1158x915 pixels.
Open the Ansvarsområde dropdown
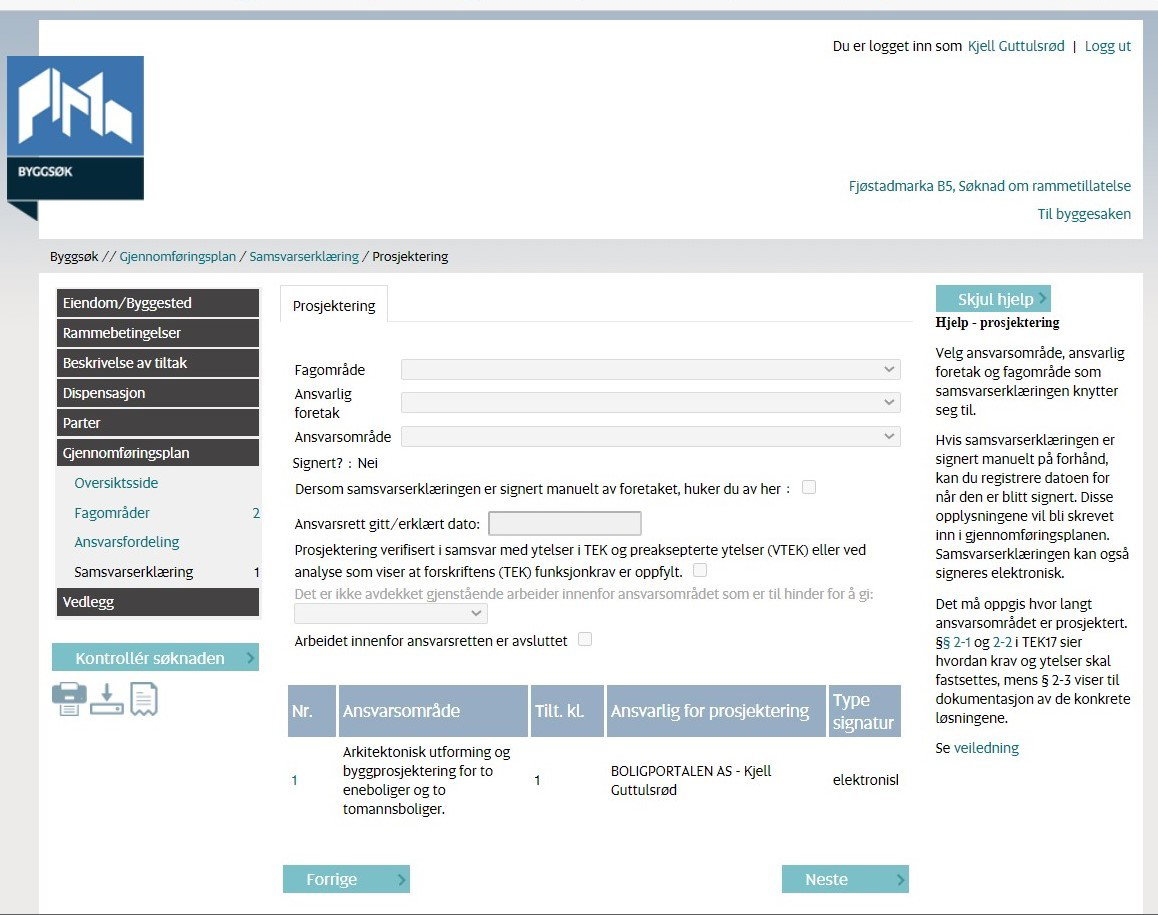pyautogui.click(x=650, y=437)
